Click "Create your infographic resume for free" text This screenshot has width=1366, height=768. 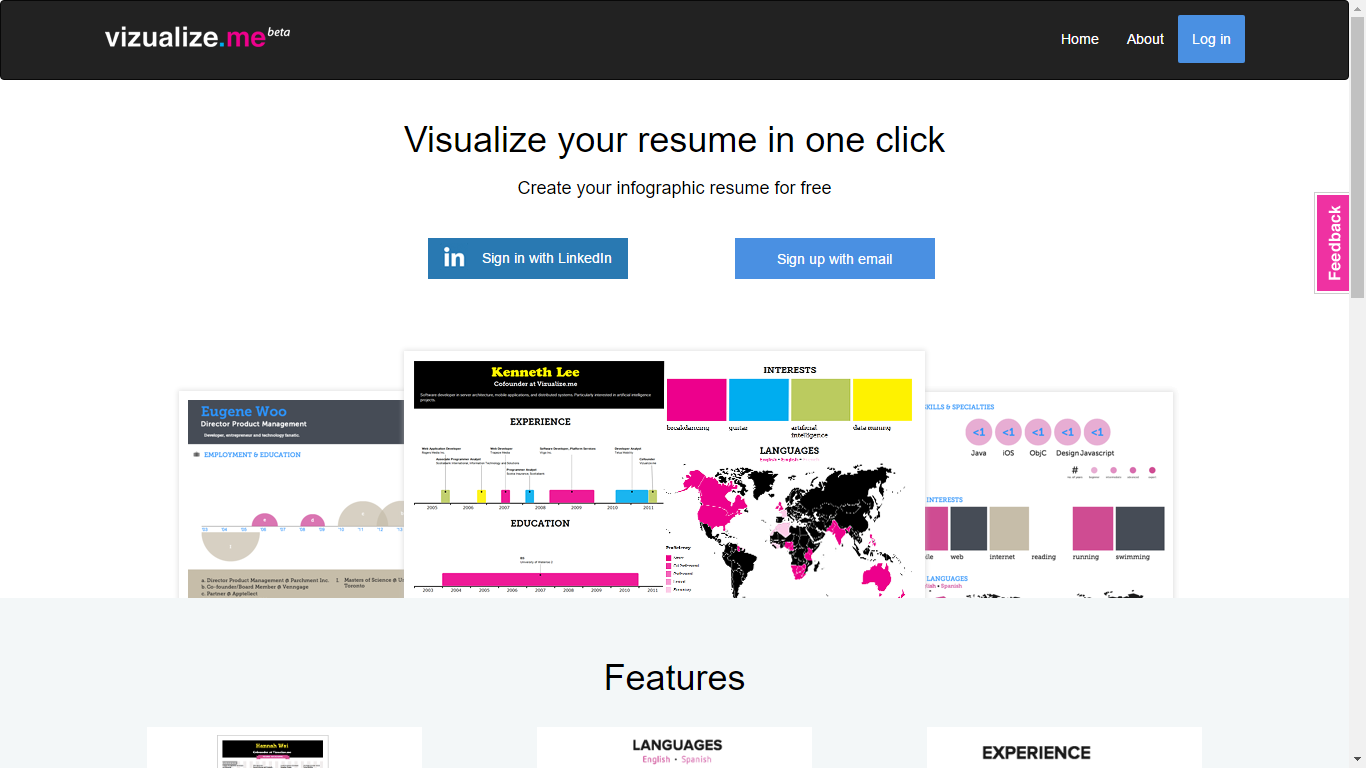click(675, 188)
